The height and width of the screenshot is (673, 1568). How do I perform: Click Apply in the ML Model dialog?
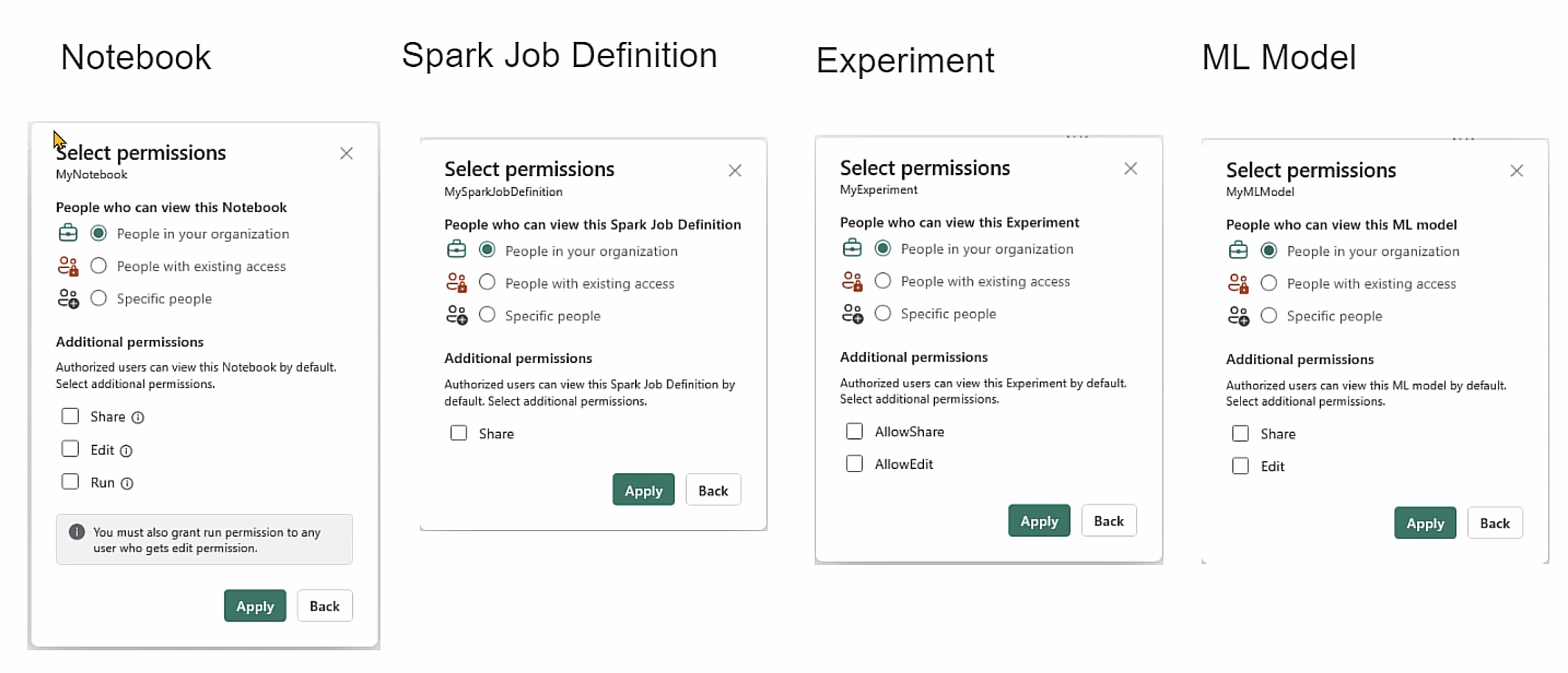click(1424, 524)
